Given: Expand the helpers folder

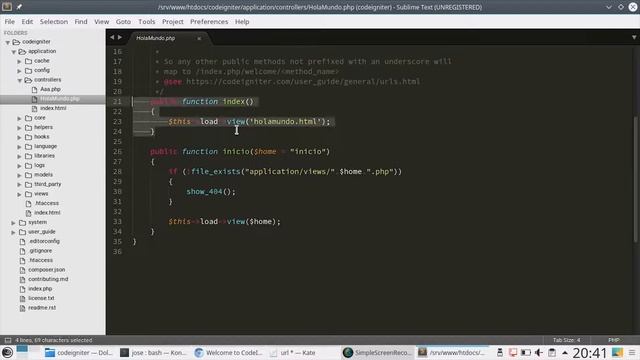Looking at the screenshot, I should tap(19, 128).
